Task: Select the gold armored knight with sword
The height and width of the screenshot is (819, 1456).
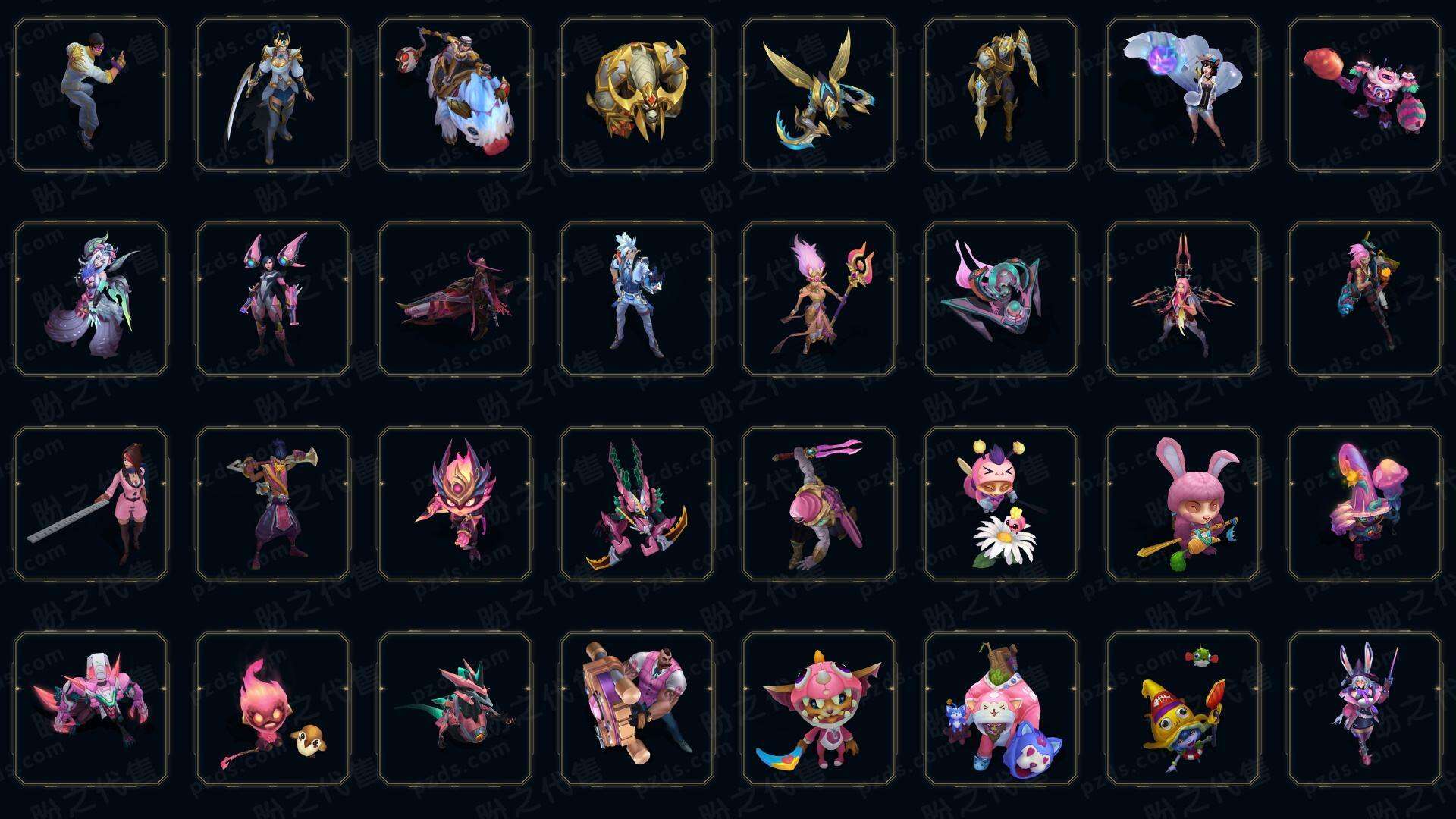Action: [1001, 95]
